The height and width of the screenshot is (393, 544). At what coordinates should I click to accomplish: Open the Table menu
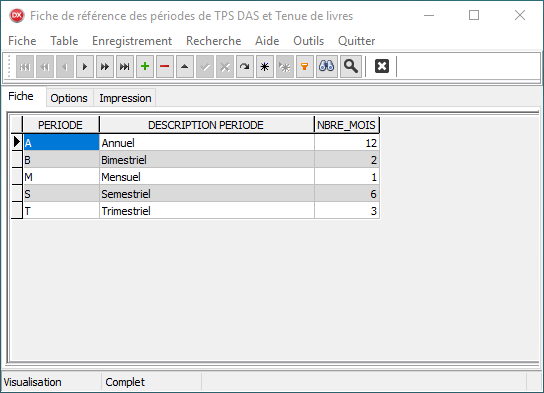click(x=64, y=41)
